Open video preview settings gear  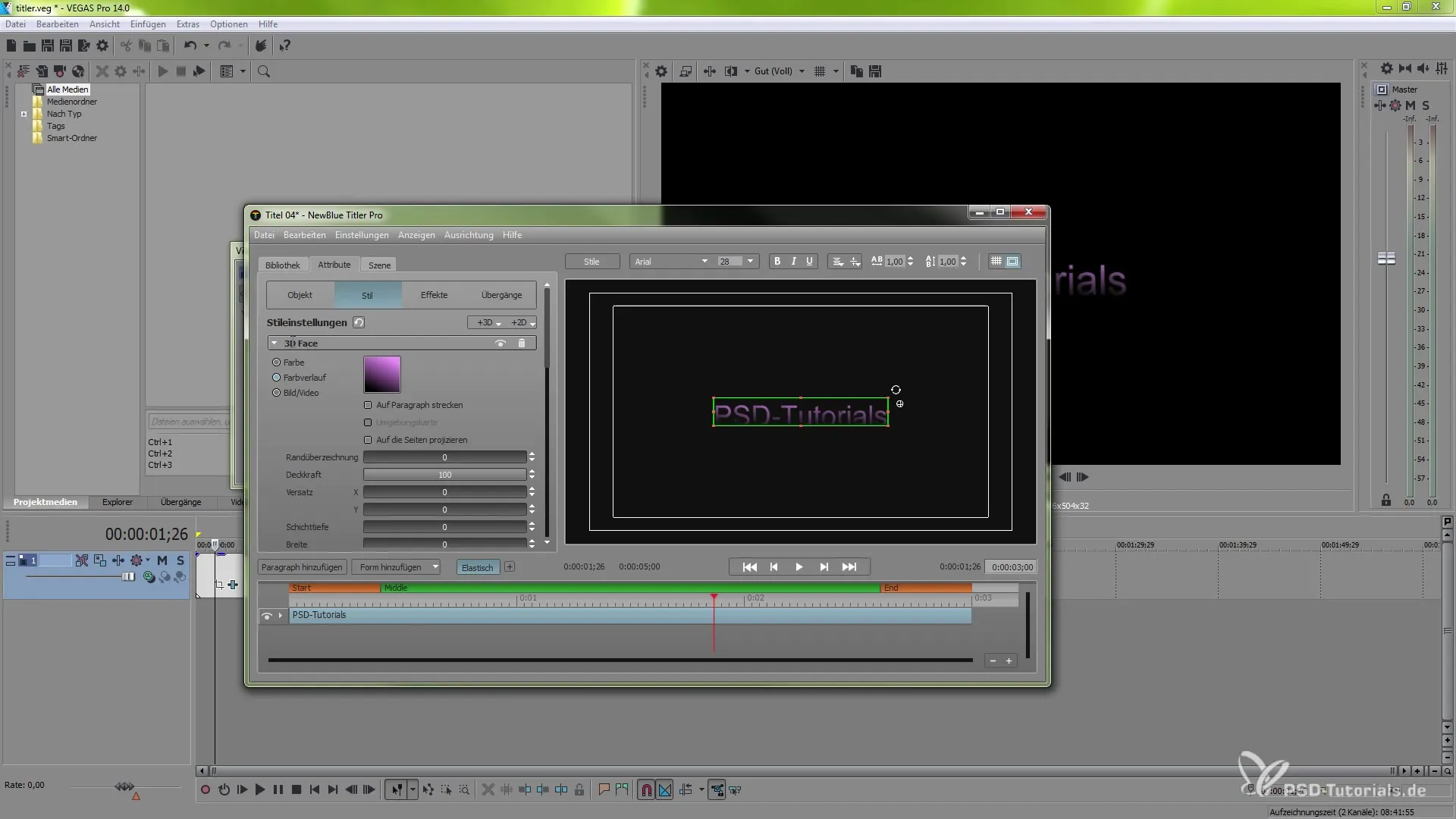click(x=661, y=71)
